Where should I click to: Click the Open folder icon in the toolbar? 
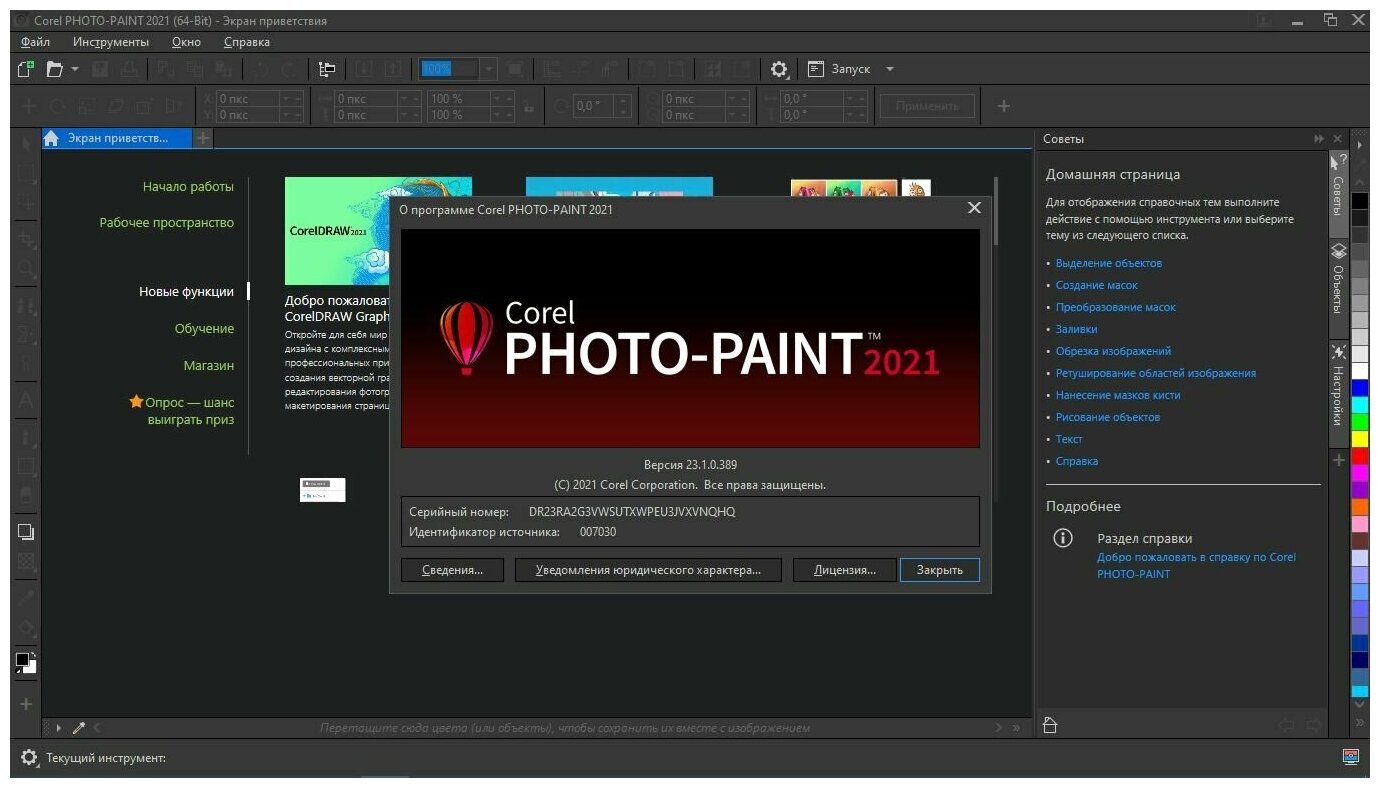(55, 69)
